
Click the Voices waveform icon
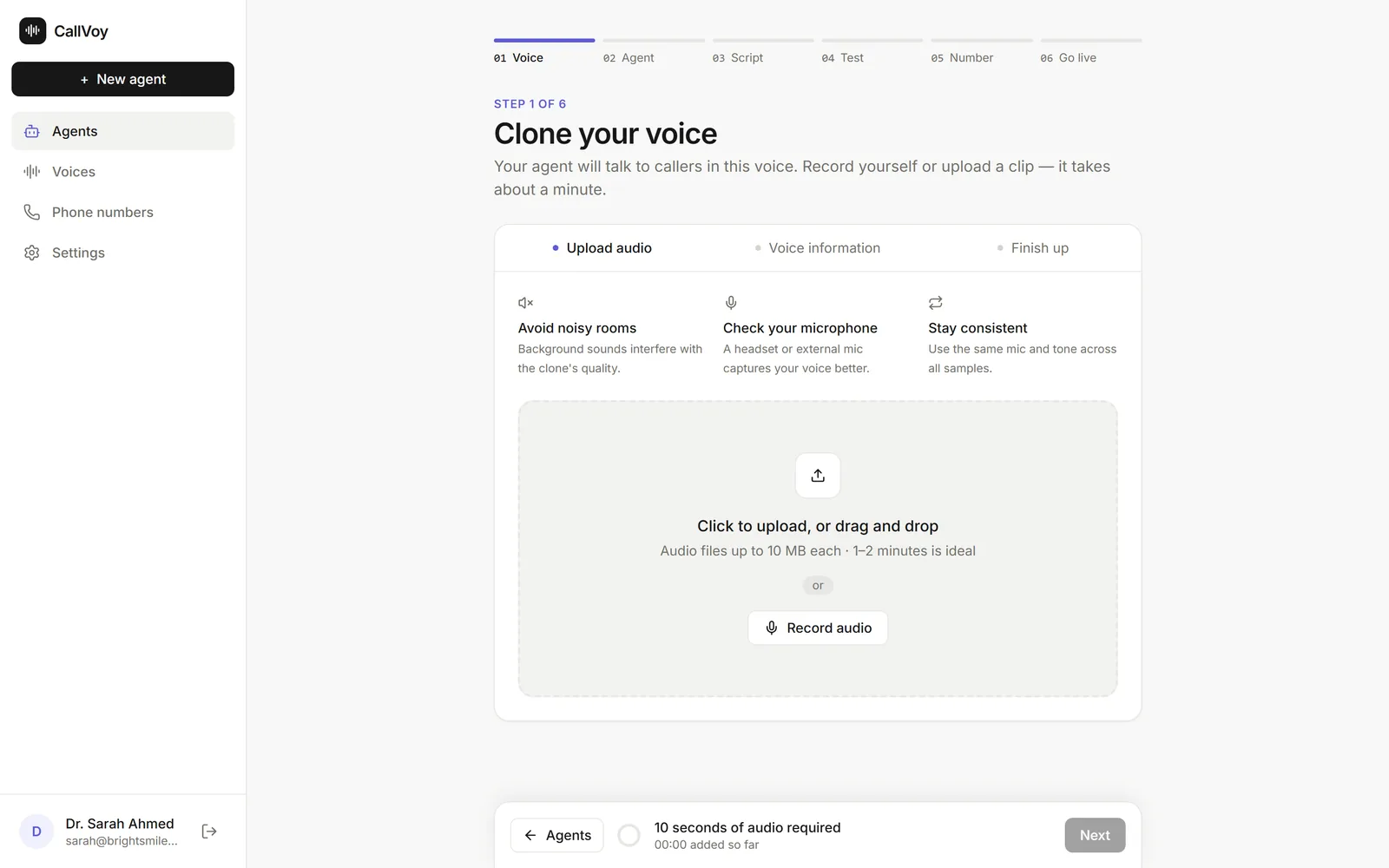pos(32,172)
